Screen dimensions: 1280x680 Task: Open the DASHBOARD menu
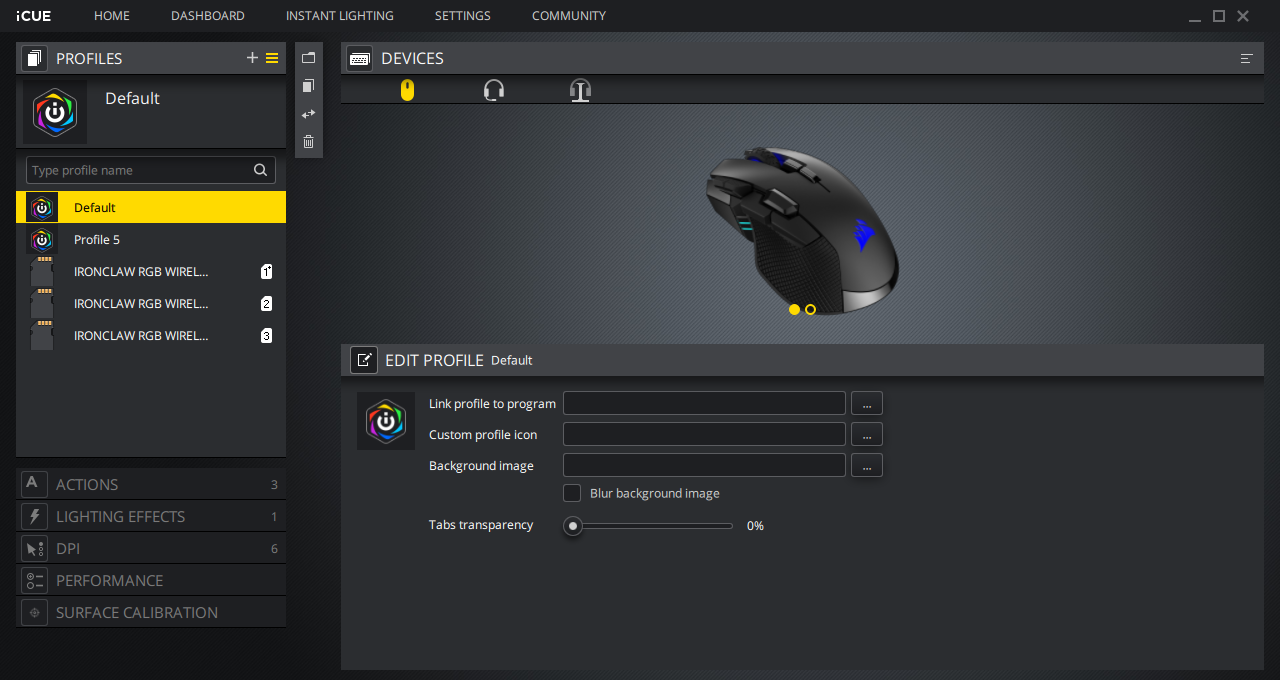pos(208,16)
